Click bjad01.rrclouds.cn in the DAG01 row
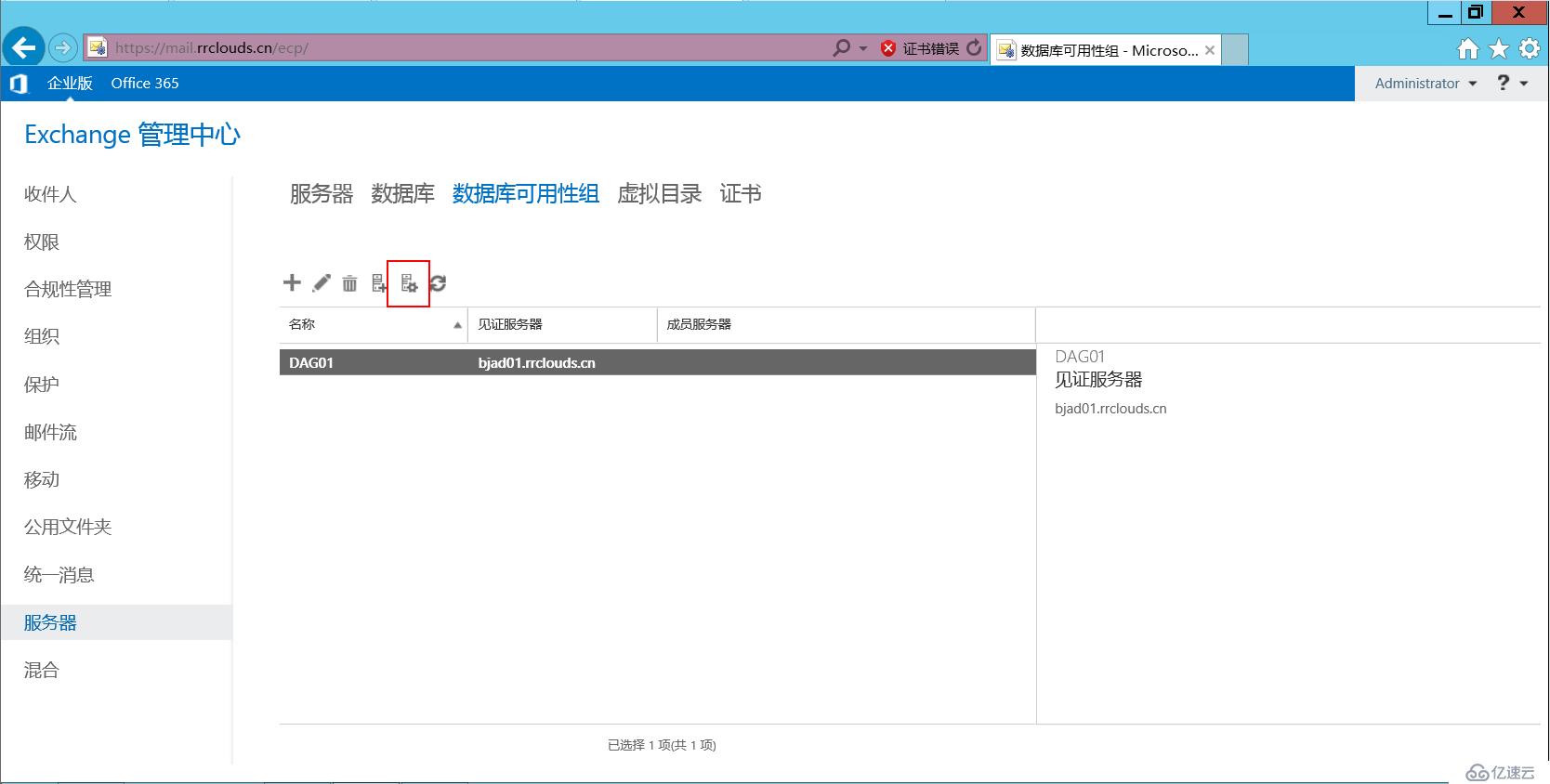Image resolution: width=1550 pixels, height=784 pixels. click(536, 363)
